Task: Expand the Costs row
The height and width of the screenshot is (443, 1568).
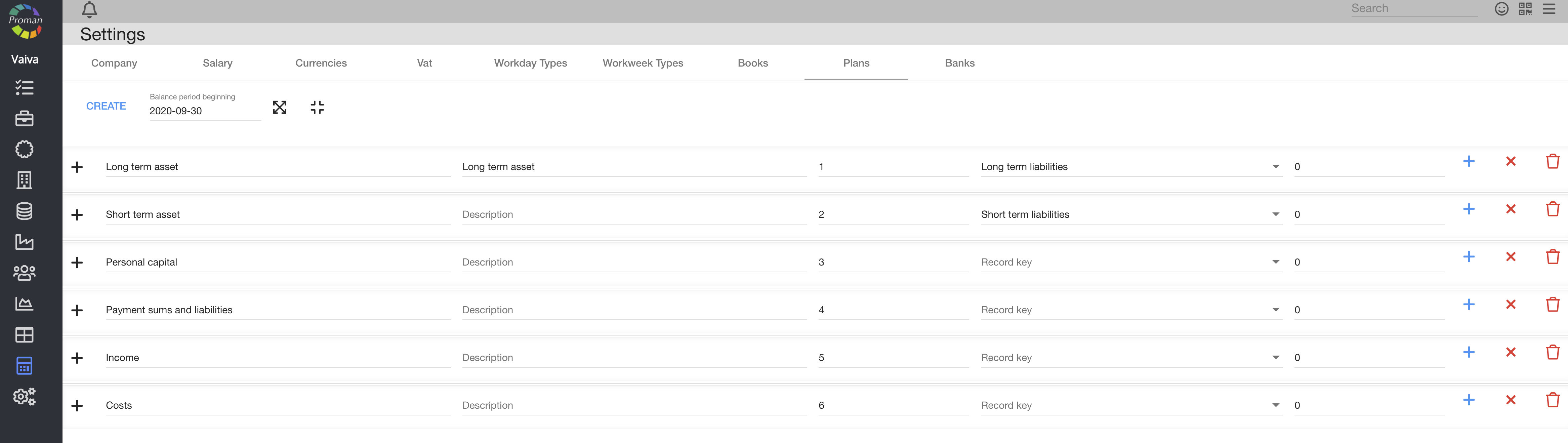Action: 77,406
